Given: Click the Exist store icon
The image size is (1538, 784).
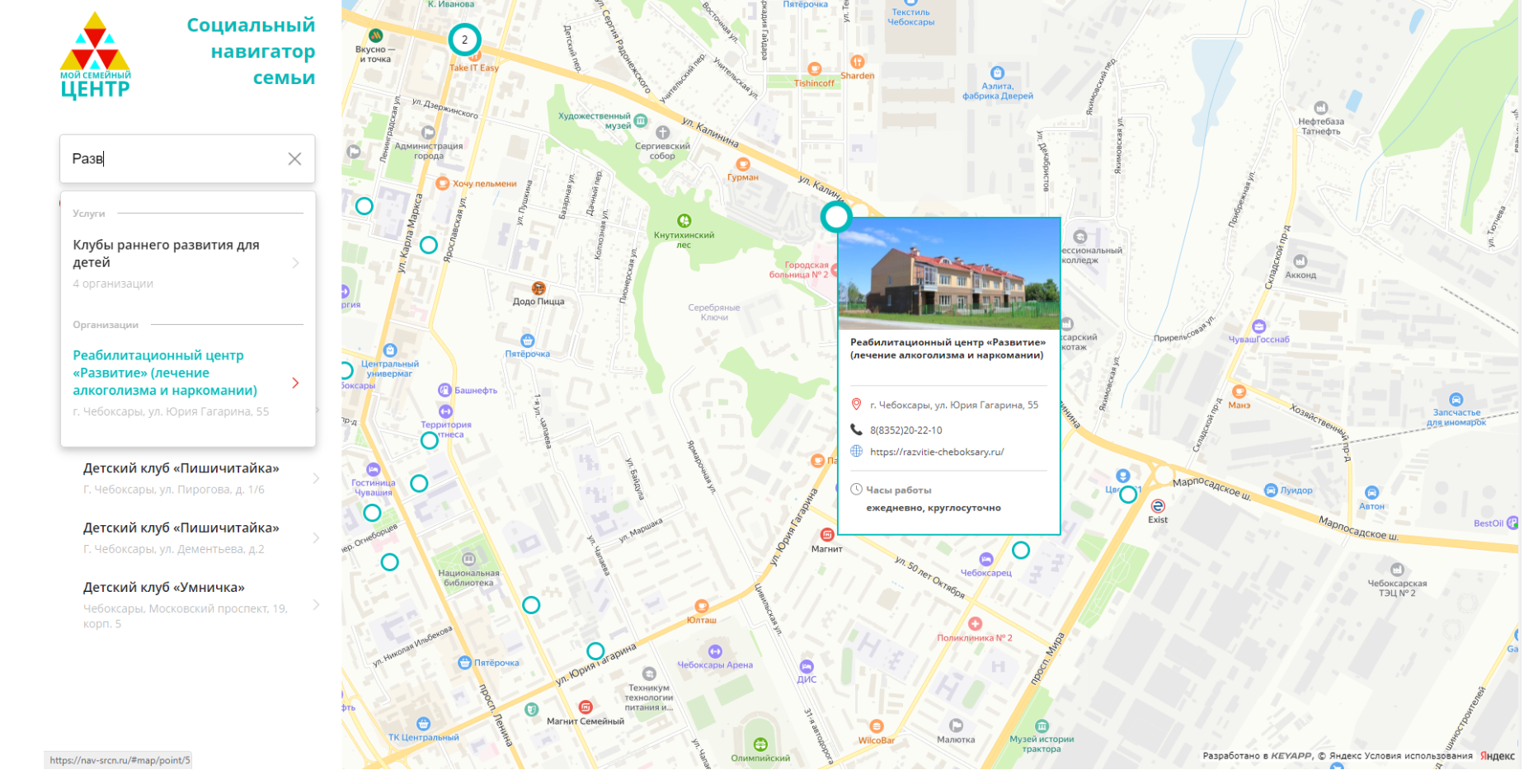Looking at the screenshot, I should 1158,506.
